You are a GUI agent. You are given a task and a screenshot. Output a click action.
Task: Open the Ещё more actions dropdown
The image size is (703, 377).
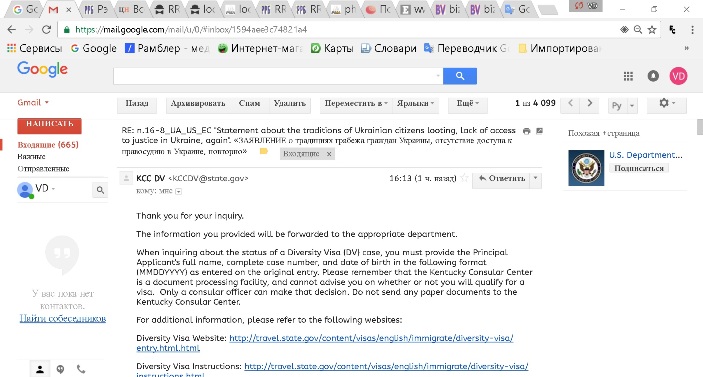point(468,104)
